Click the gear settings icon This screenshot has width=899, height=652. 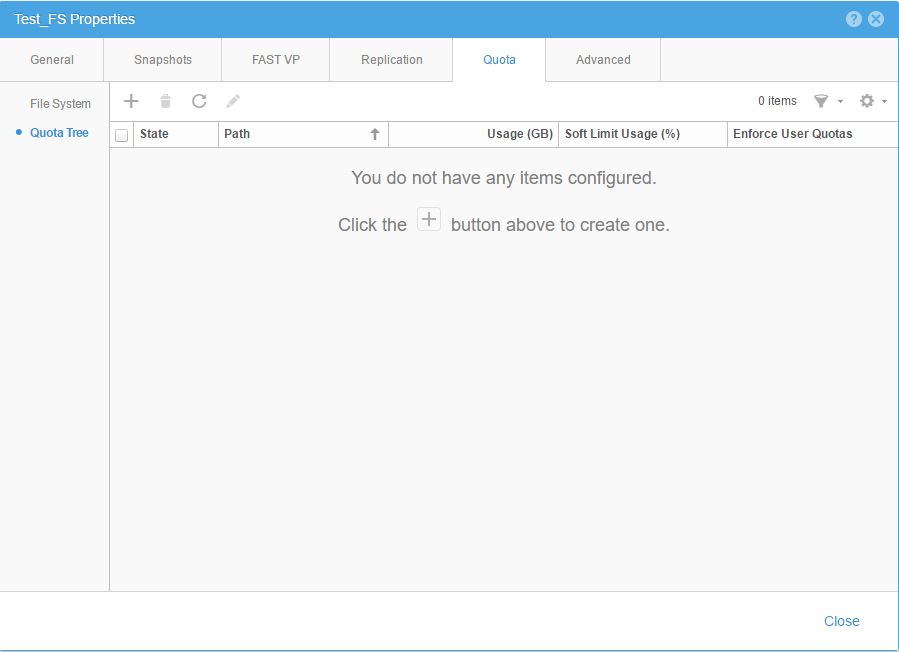click(867, 101)
